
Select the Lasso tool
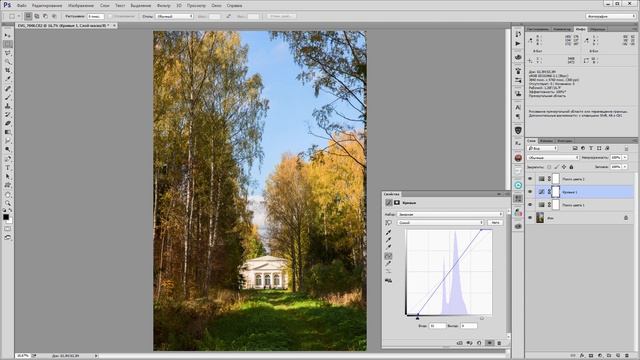(x=8, y=53)
